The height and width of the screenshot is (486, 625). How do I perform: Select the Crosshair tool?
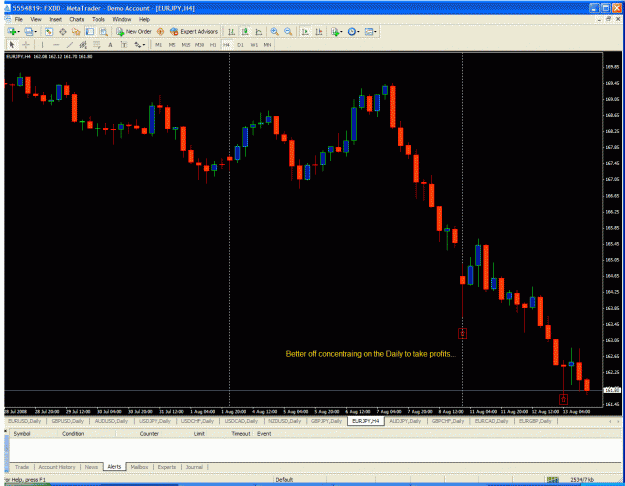coord(26,45)
